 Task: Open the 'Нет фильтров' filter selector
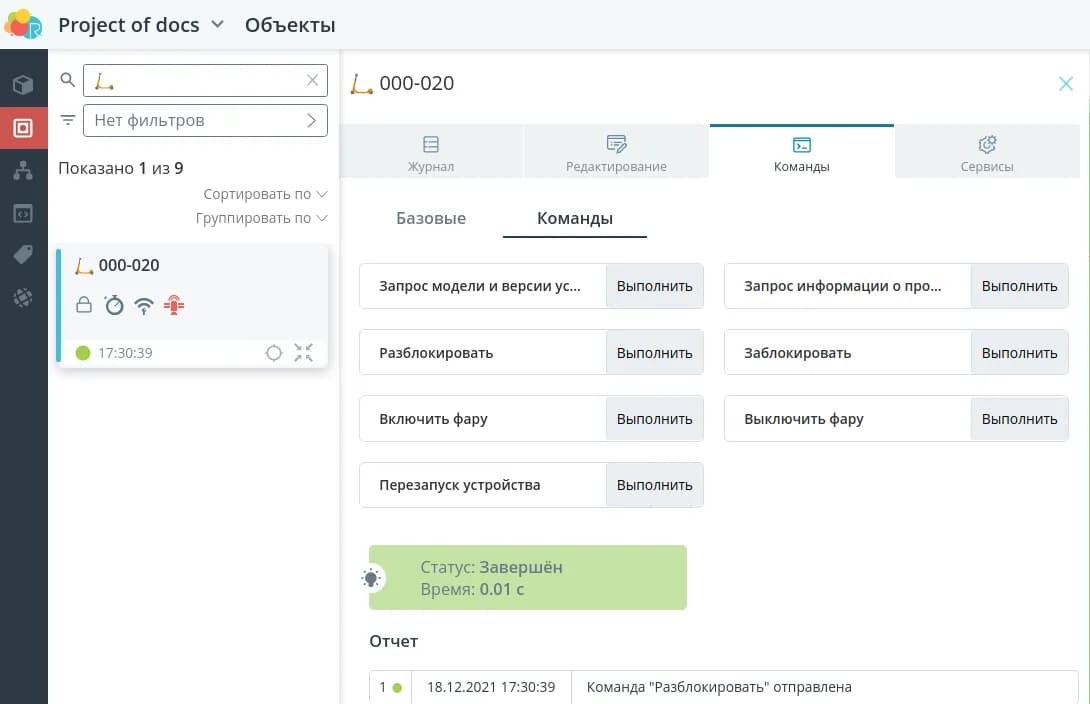pyautogui.click(x=205, y=120)
